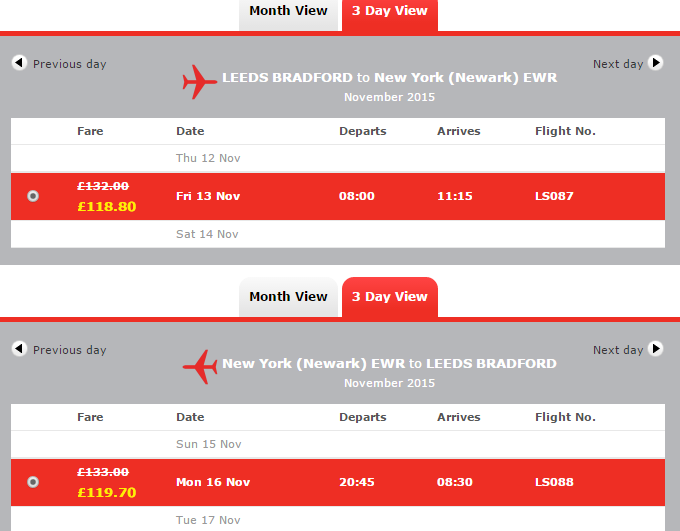
Task: Switch return flight to 3 Day View tab
Action: pos(390,297)
